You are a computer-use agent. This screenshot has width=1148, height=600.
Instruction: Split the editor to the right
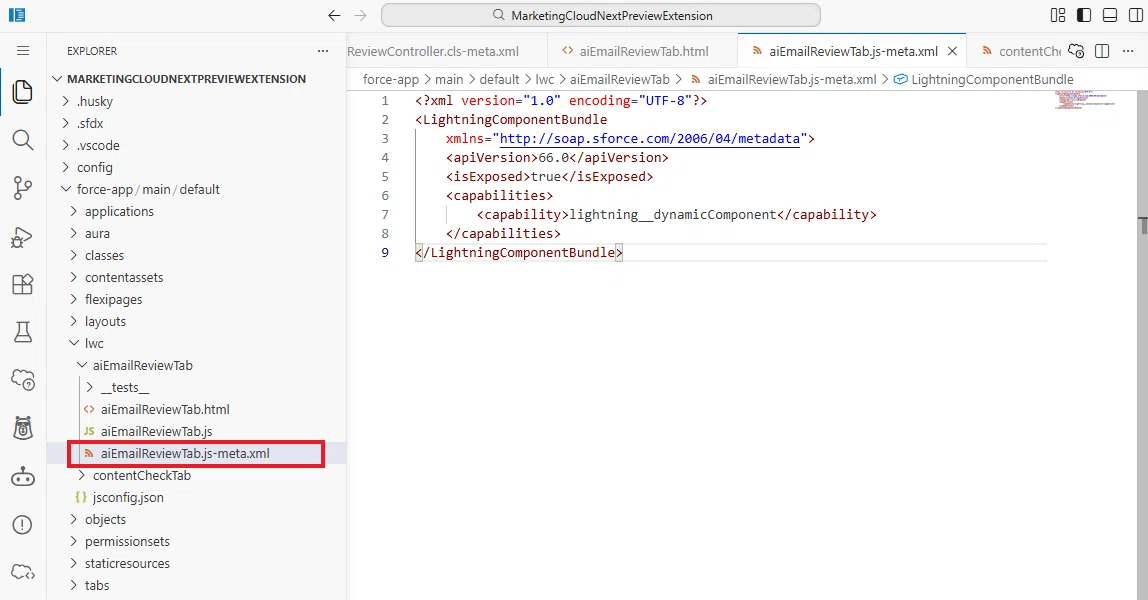click(1102, 51)
